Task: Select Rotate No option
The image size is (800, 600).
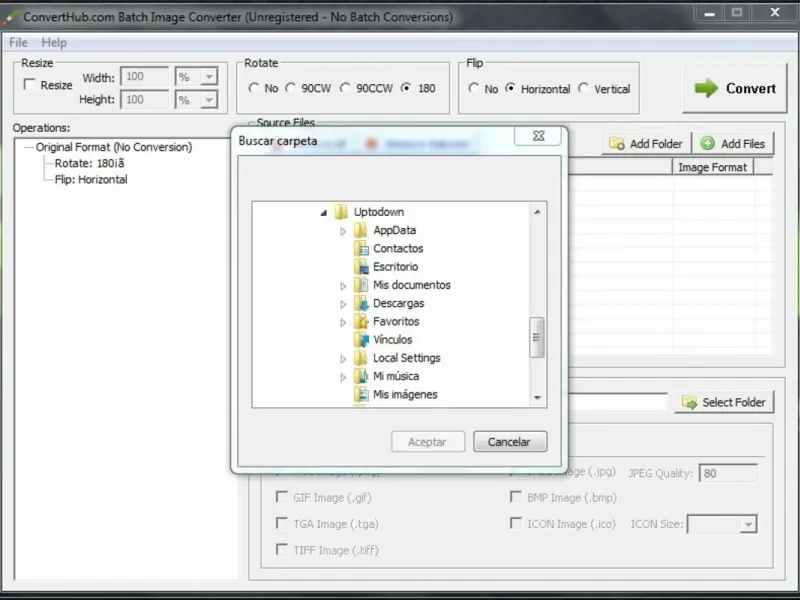Action: point(254,88)
